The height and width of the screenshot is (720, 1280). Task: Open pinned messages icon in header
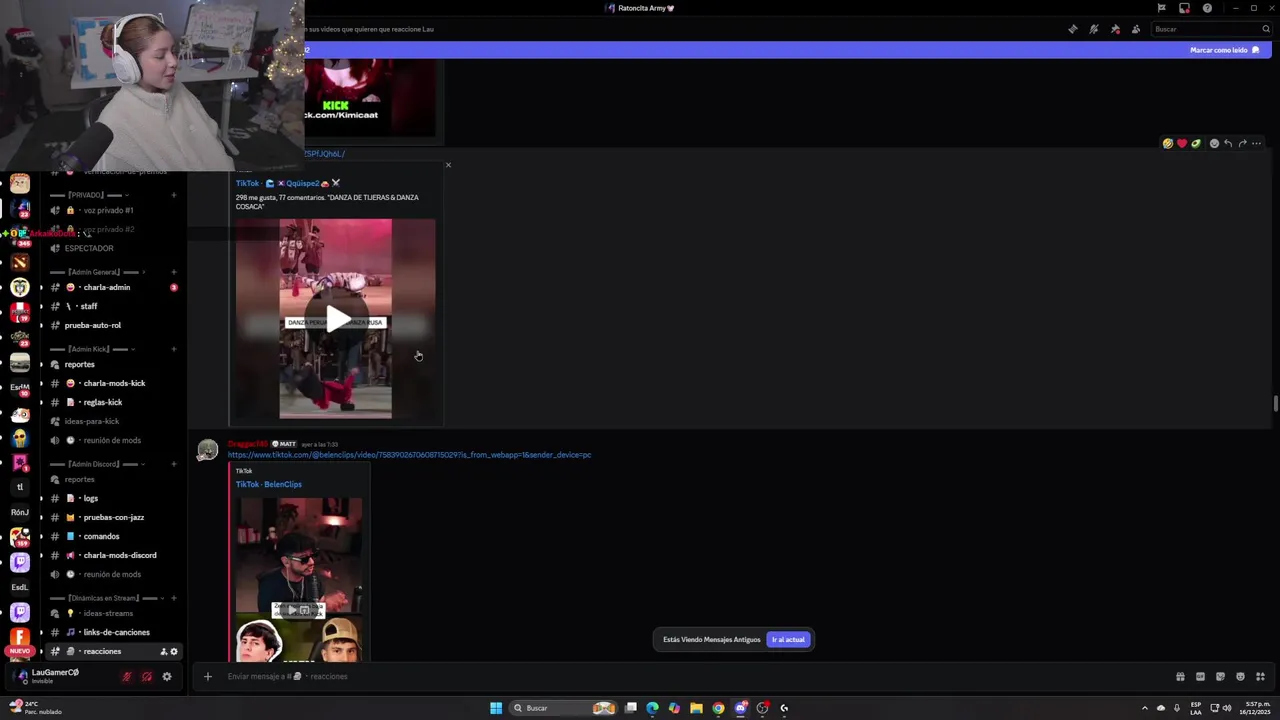pyautogui.click(x=1115, y=29)
